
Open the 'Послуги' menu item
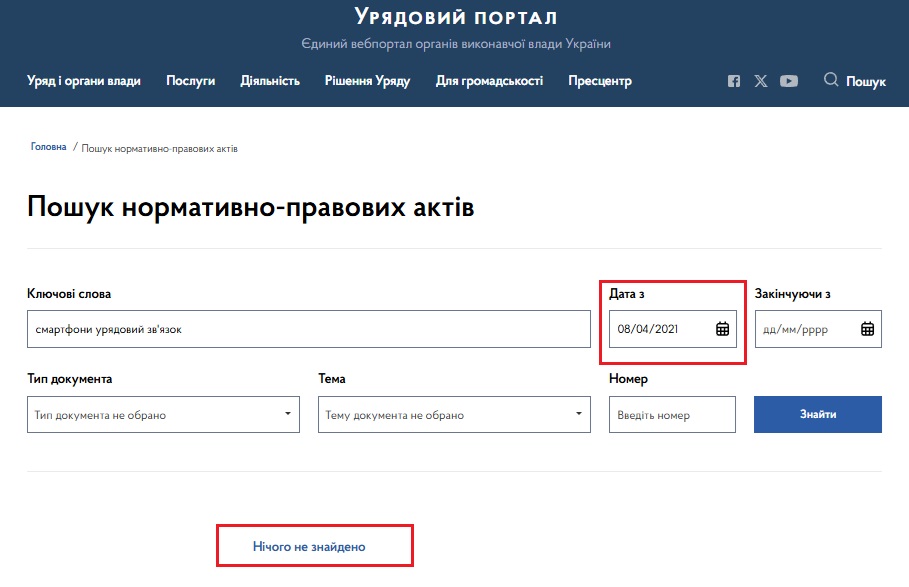(191, 81)
